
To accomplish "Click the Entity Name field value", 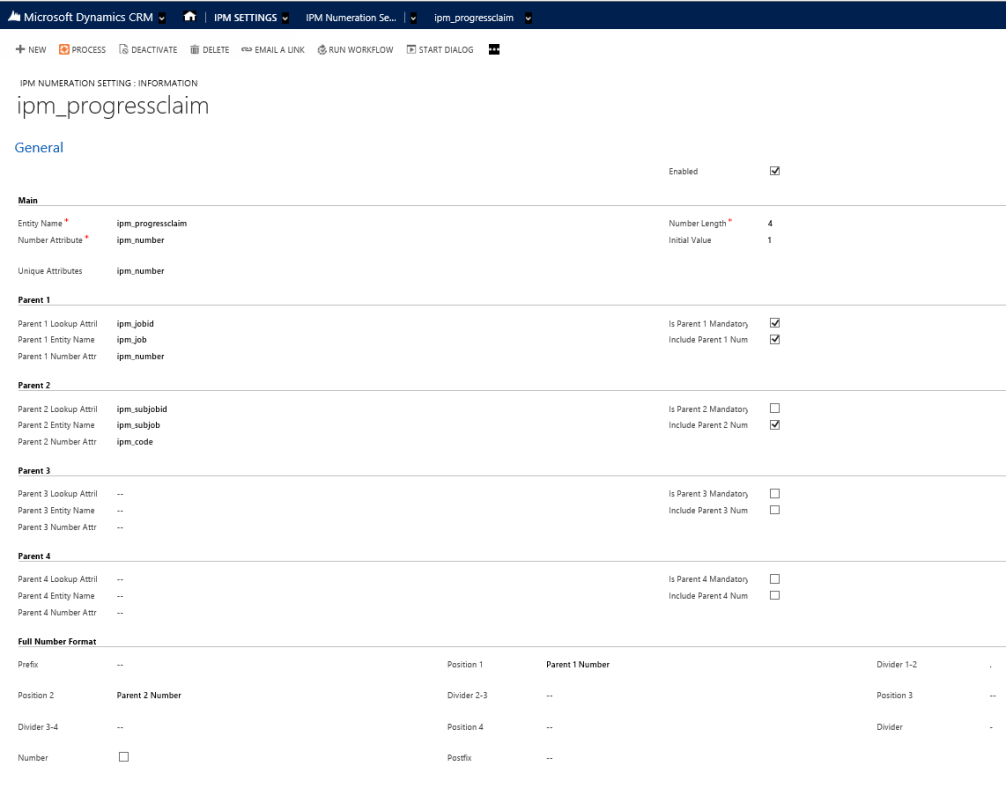I will pos(152,224).
